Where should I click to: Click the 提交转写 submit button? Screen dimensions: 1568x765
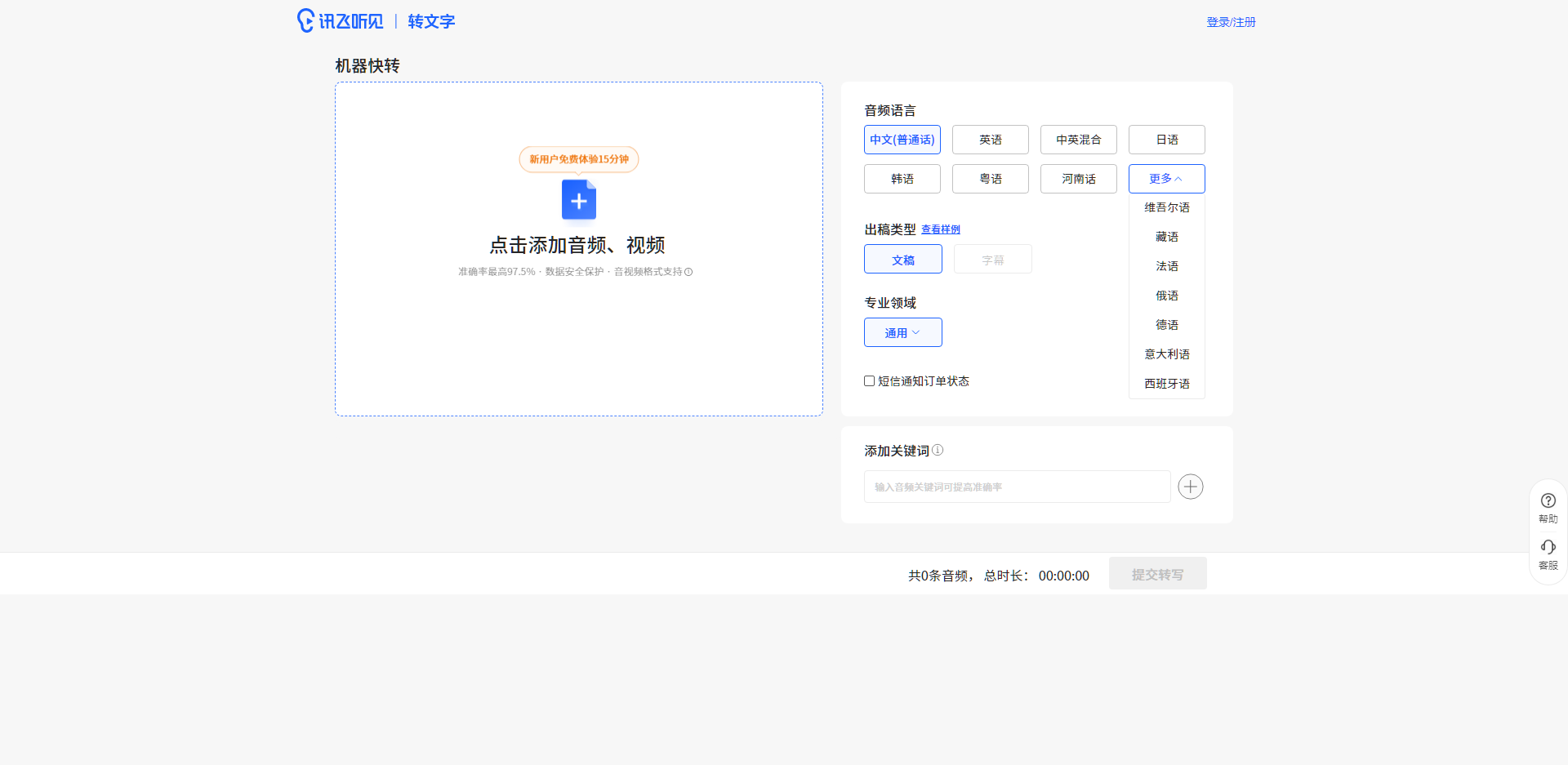tap(1158, 574)
